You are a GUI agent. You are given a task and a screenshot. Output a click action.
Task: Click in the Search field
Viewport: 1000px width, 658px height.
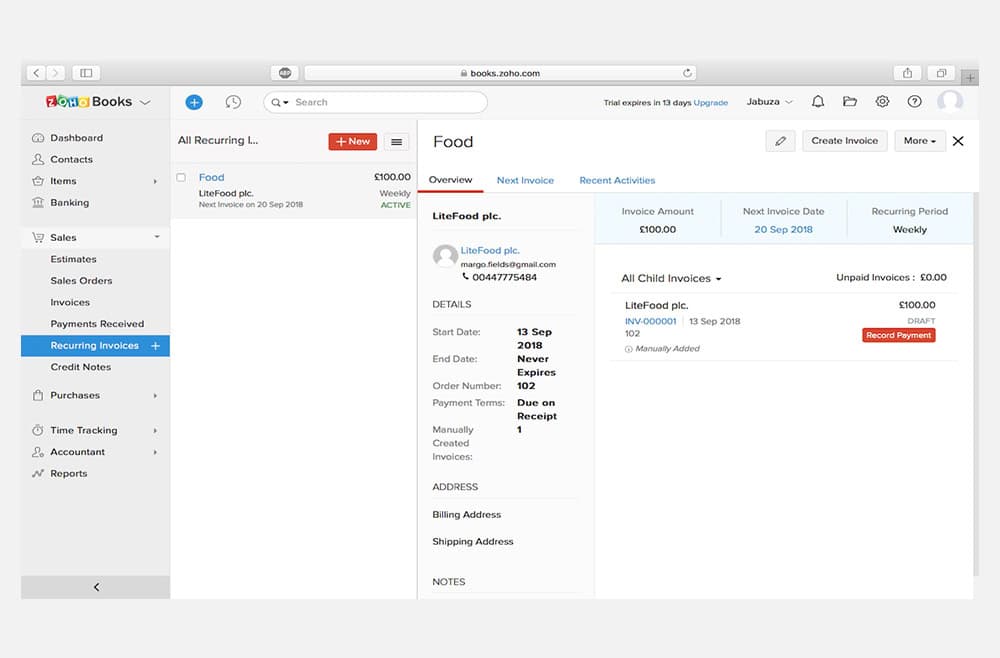pos(376,102)
